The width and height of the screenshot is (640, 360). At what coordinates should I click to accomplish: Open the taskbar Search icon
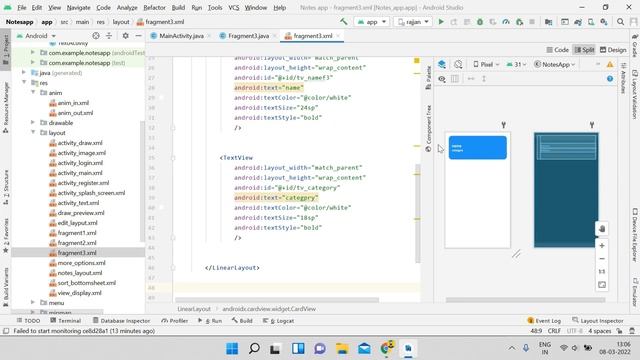(254, 349)
